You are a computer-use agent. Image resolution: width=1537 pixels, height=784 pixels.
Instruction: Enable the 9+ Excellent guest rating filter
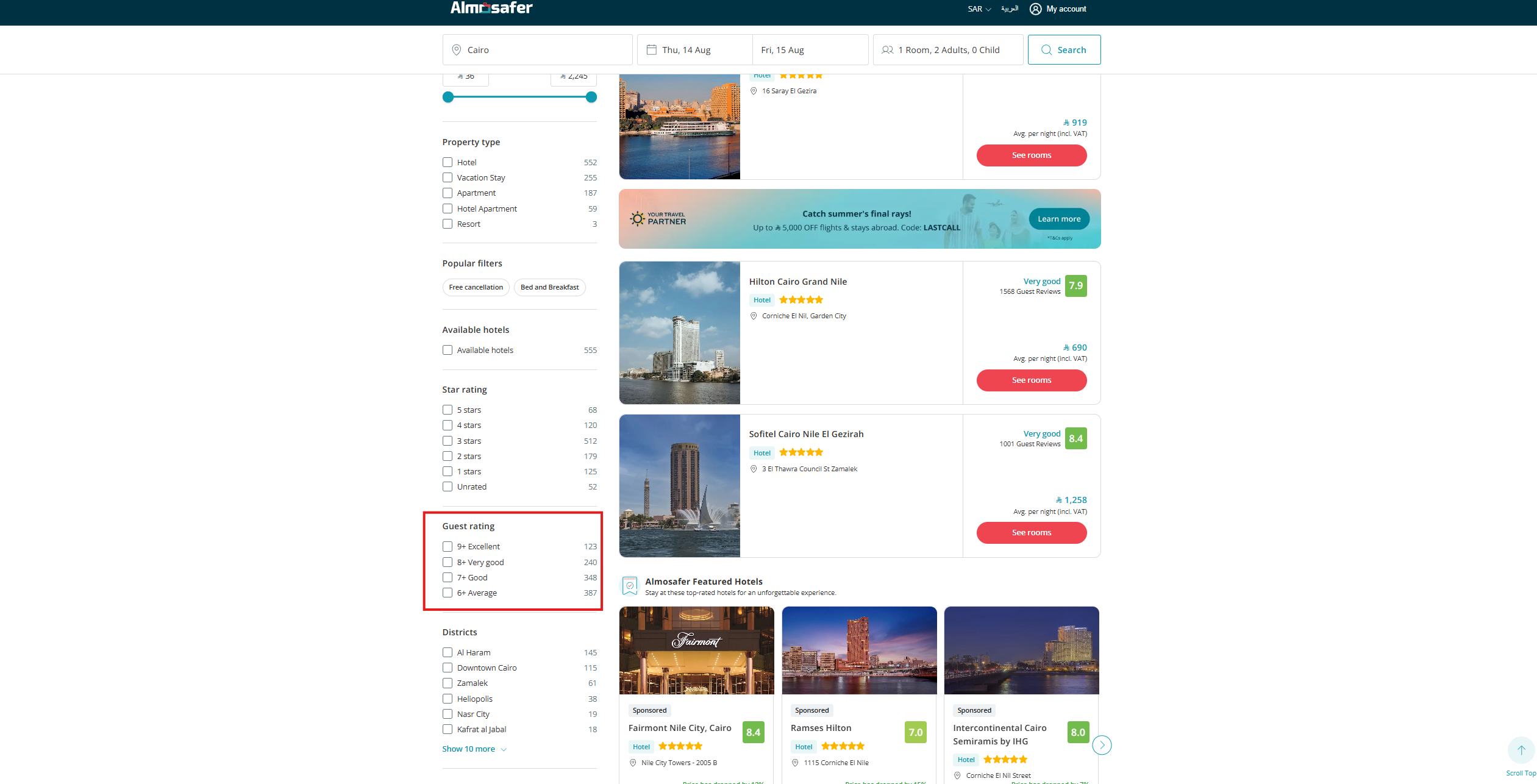(x=448, y=546)
